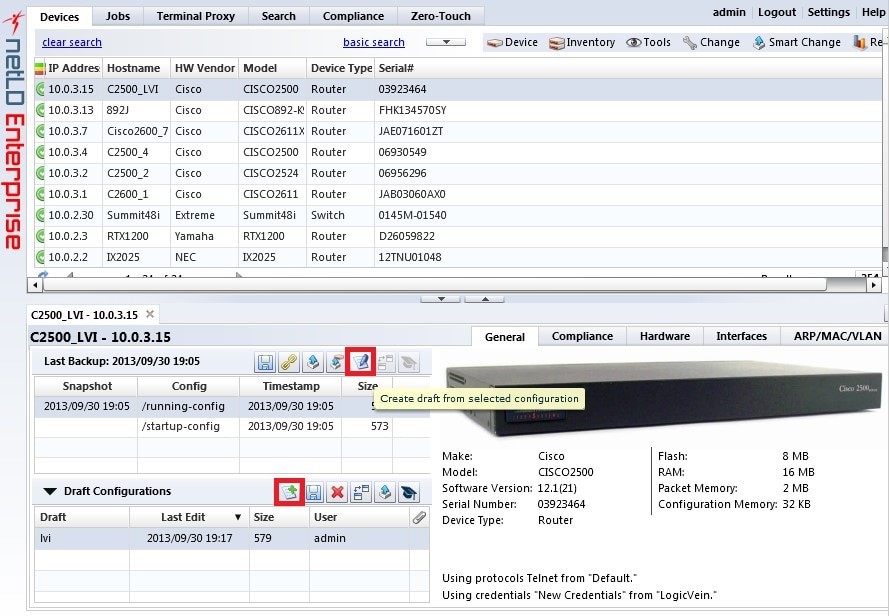
Task: Click the compare icon in Draft Configurations toolbar
Action: [x=361, y=492]
